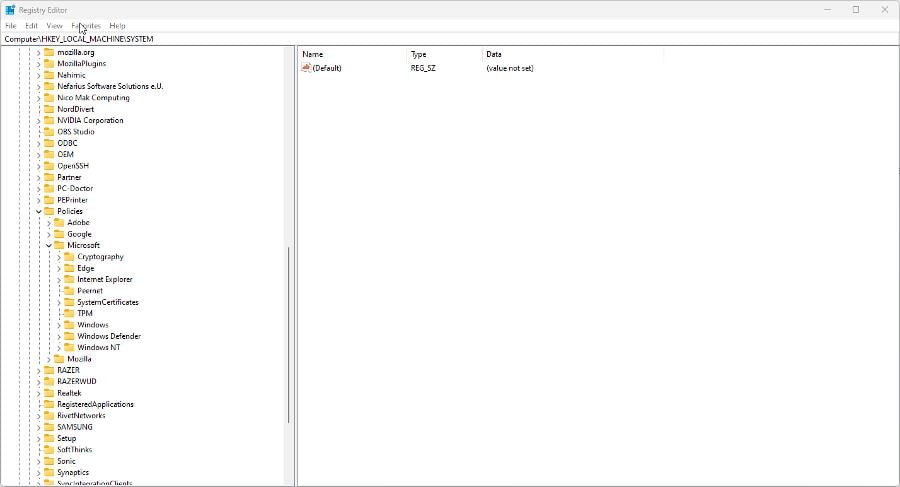
Task: Select the RegisteredApplications key
Action: click(95, 404)
